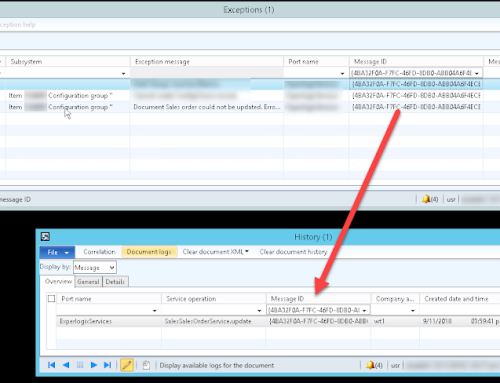Select SalesSalesOrderService.update cell
The width and height of the screenshot is (500, 383).
pos(214,321)
